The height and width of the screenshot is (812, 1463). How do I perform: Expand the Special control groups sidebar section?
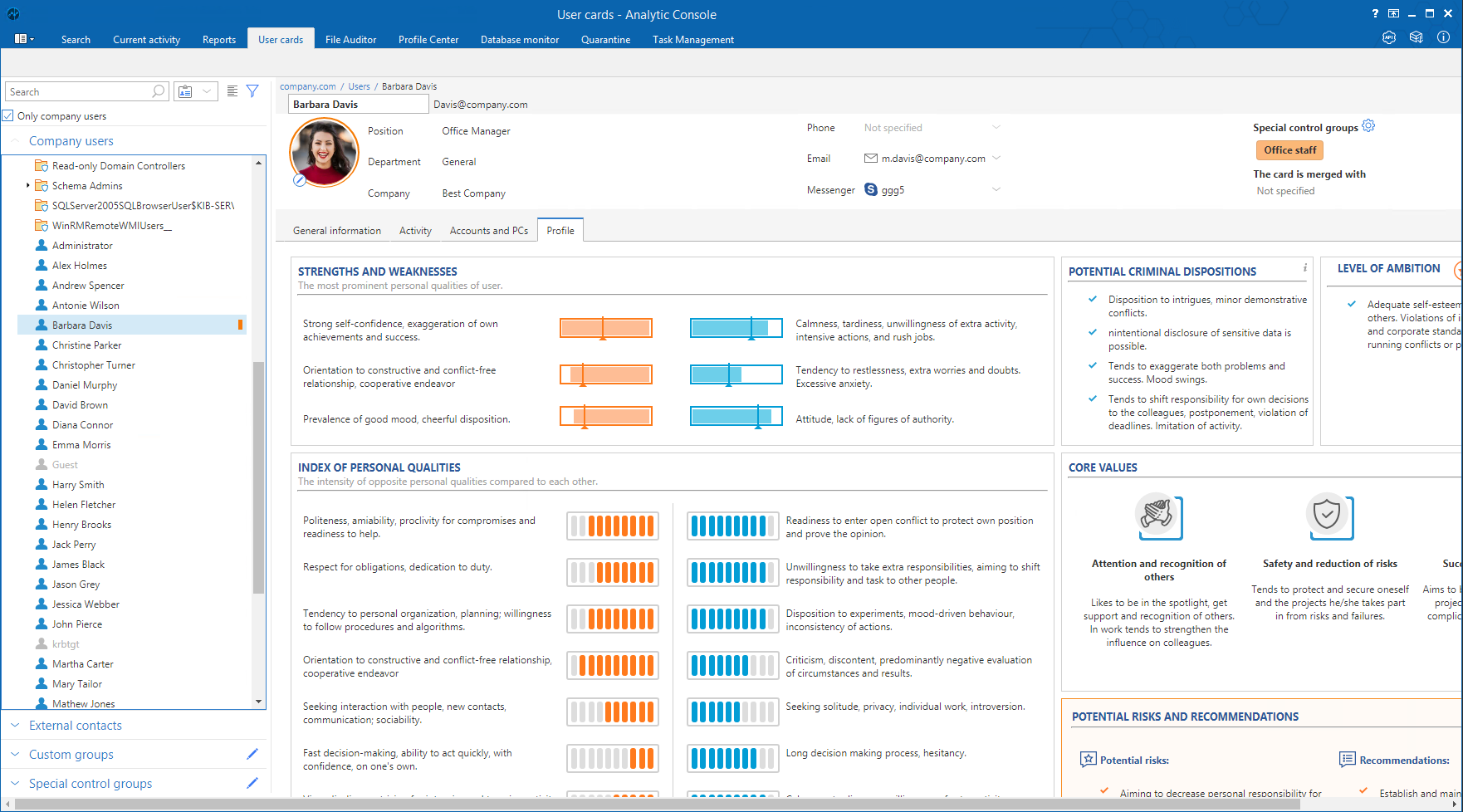[x=15, y=783]
